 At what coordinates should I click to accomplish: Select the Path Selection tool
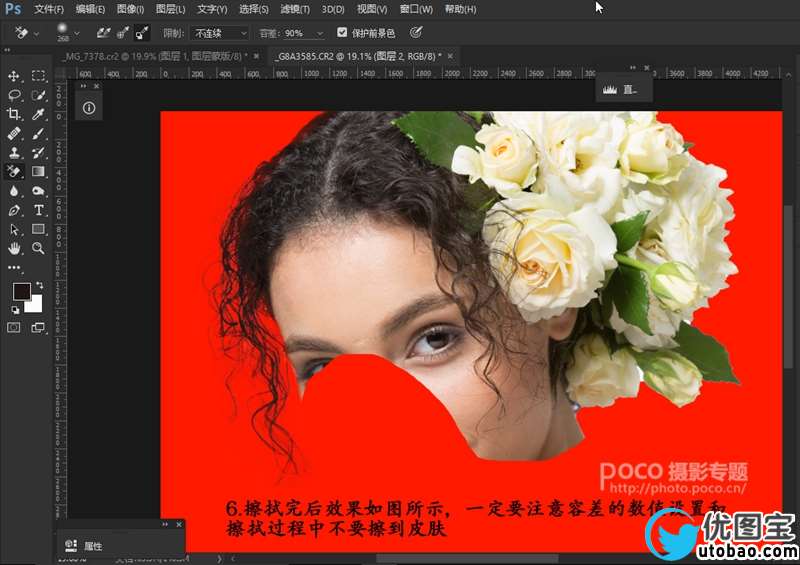pos(14,229)
